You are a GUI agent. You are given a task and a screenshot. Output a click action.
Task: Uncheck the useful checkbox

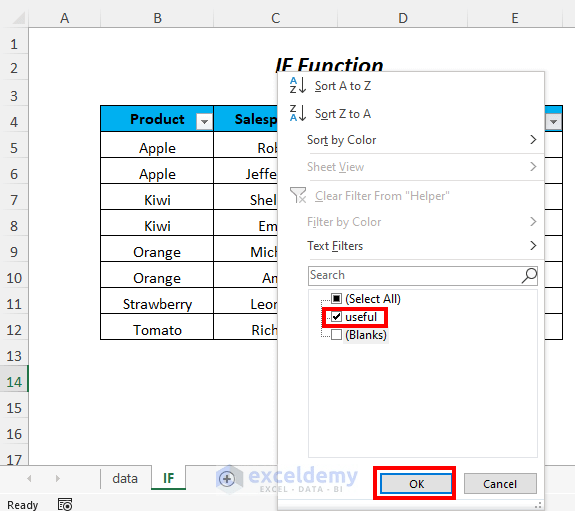point(336,317)
